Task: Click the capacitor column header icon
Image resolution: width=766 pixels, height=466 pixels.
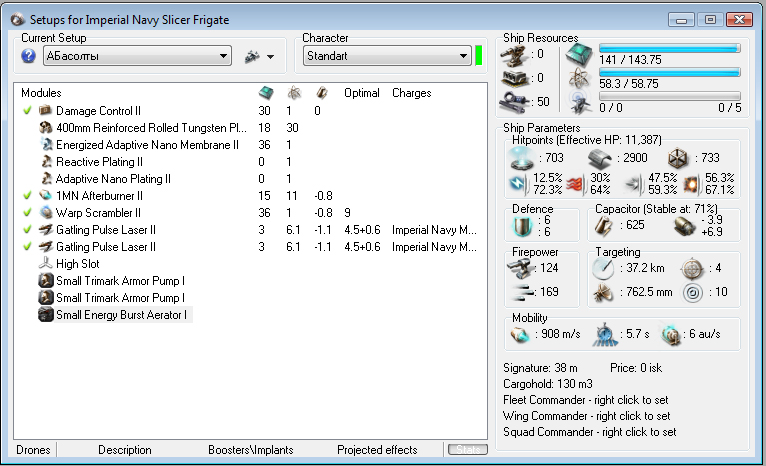Action: click(x=321, y=93)
